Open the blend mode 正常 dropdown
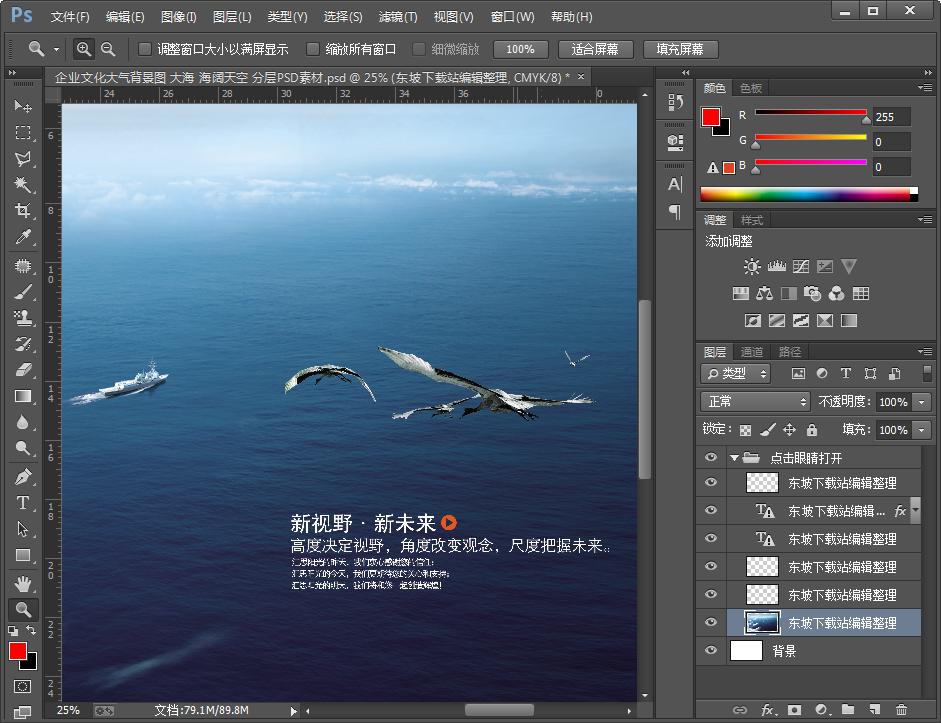The width and height of the screenshot is (941, 723). pos(755,401)
